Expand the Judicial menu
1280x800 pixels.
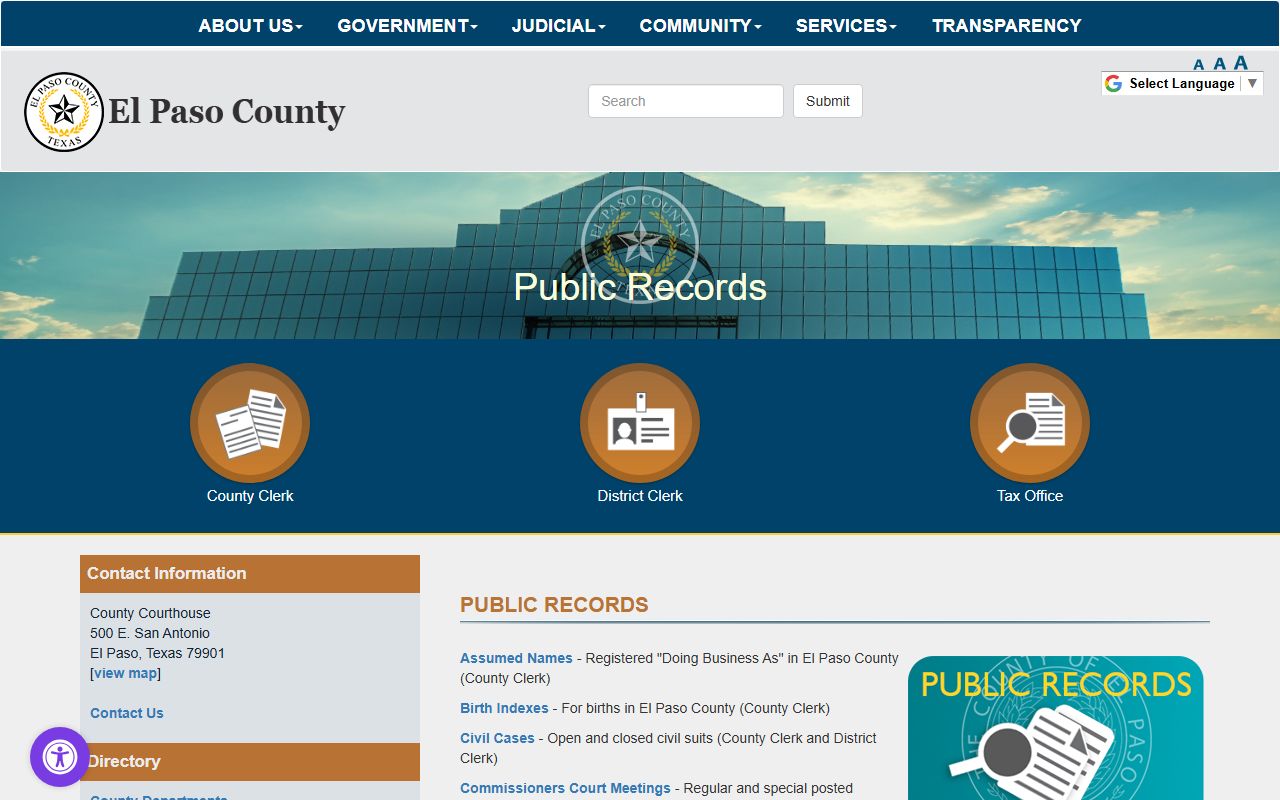[x=558, y=26]
